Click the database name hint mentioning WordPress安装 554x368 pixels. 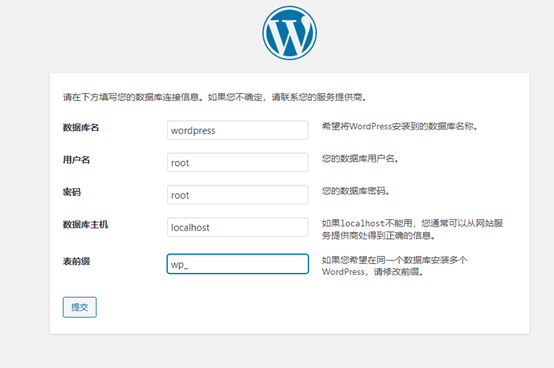[x=400, y=126]
